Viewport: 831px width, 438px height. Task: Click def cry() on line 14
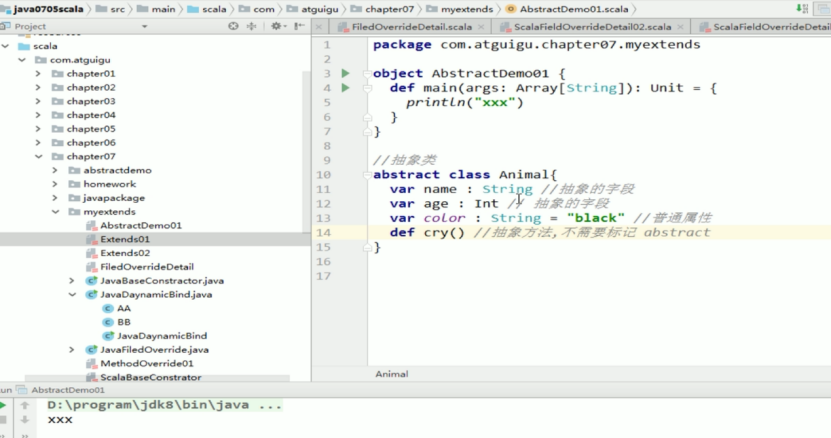point(427,232)
